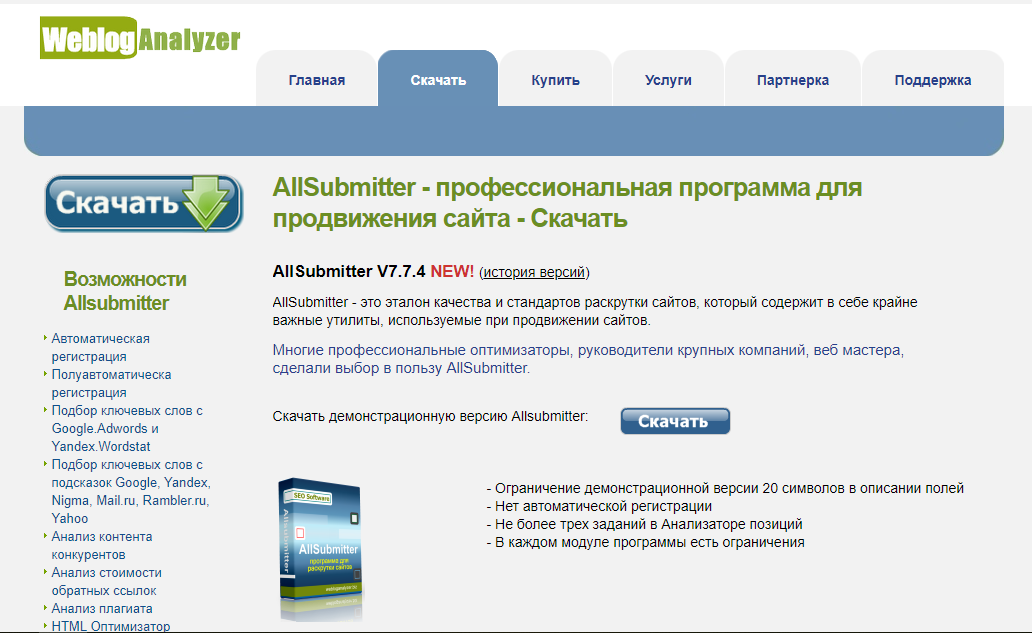Viewport: 1032px width, 633px height.
Task: Click the WeblogAnalyzer logo
Action: [x=140, y=38]
